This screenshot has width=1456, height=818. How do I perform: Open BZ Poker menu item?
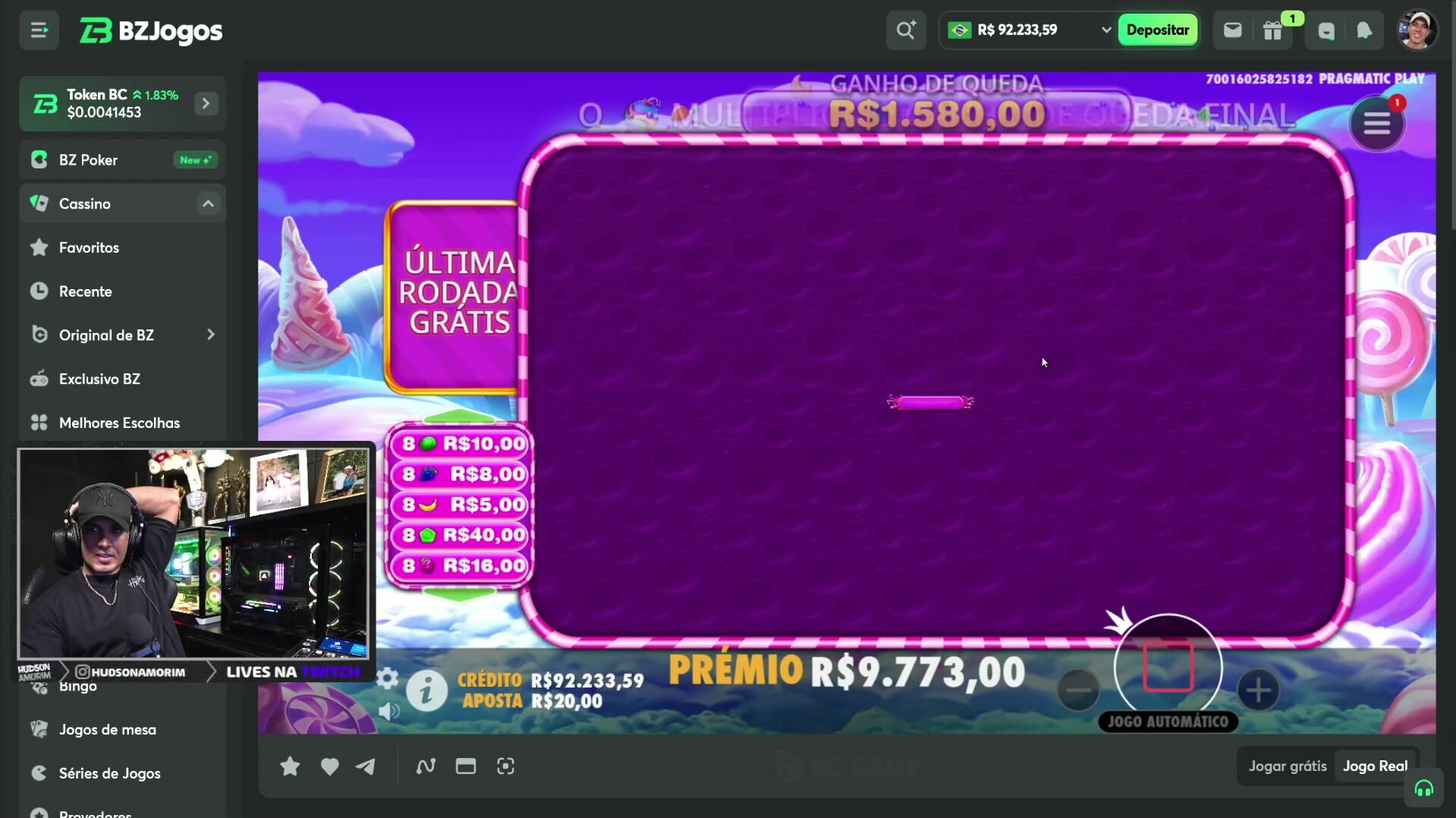coord(123,160)
